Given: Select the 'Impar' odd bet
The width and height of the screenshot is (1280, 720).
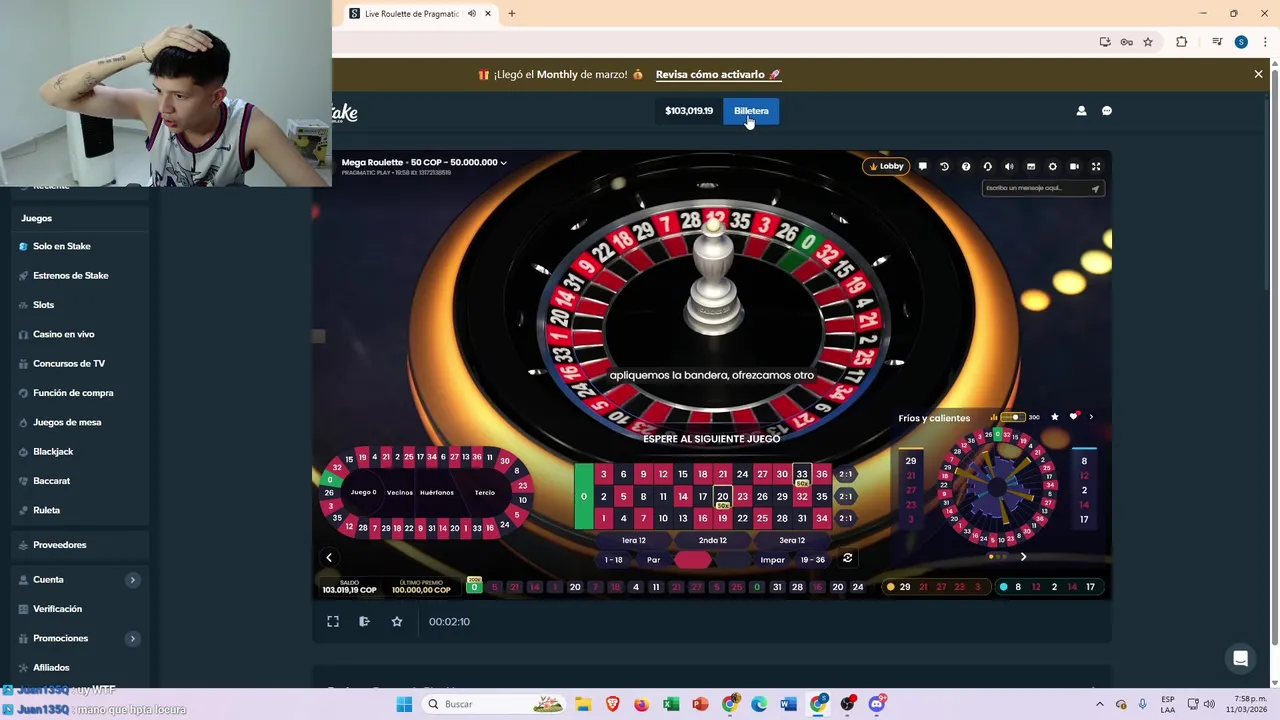Looking at the screenshot, I should click(772, 560).
